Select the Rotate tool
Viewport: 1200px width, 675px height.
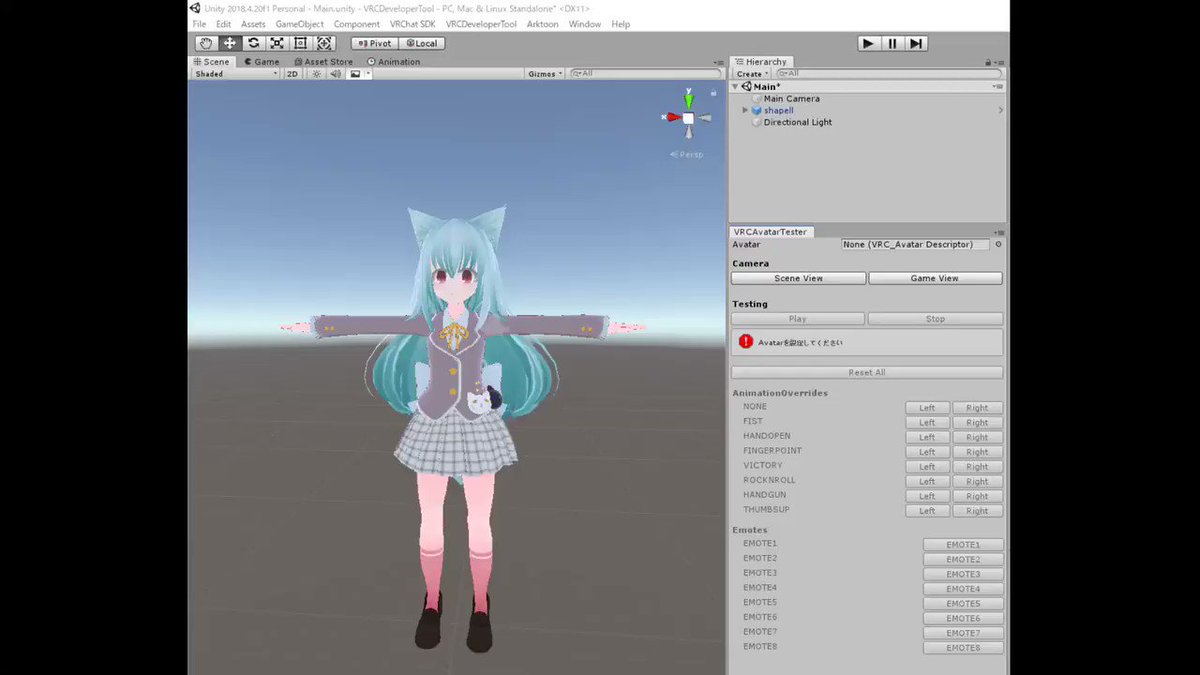point(253,43)
